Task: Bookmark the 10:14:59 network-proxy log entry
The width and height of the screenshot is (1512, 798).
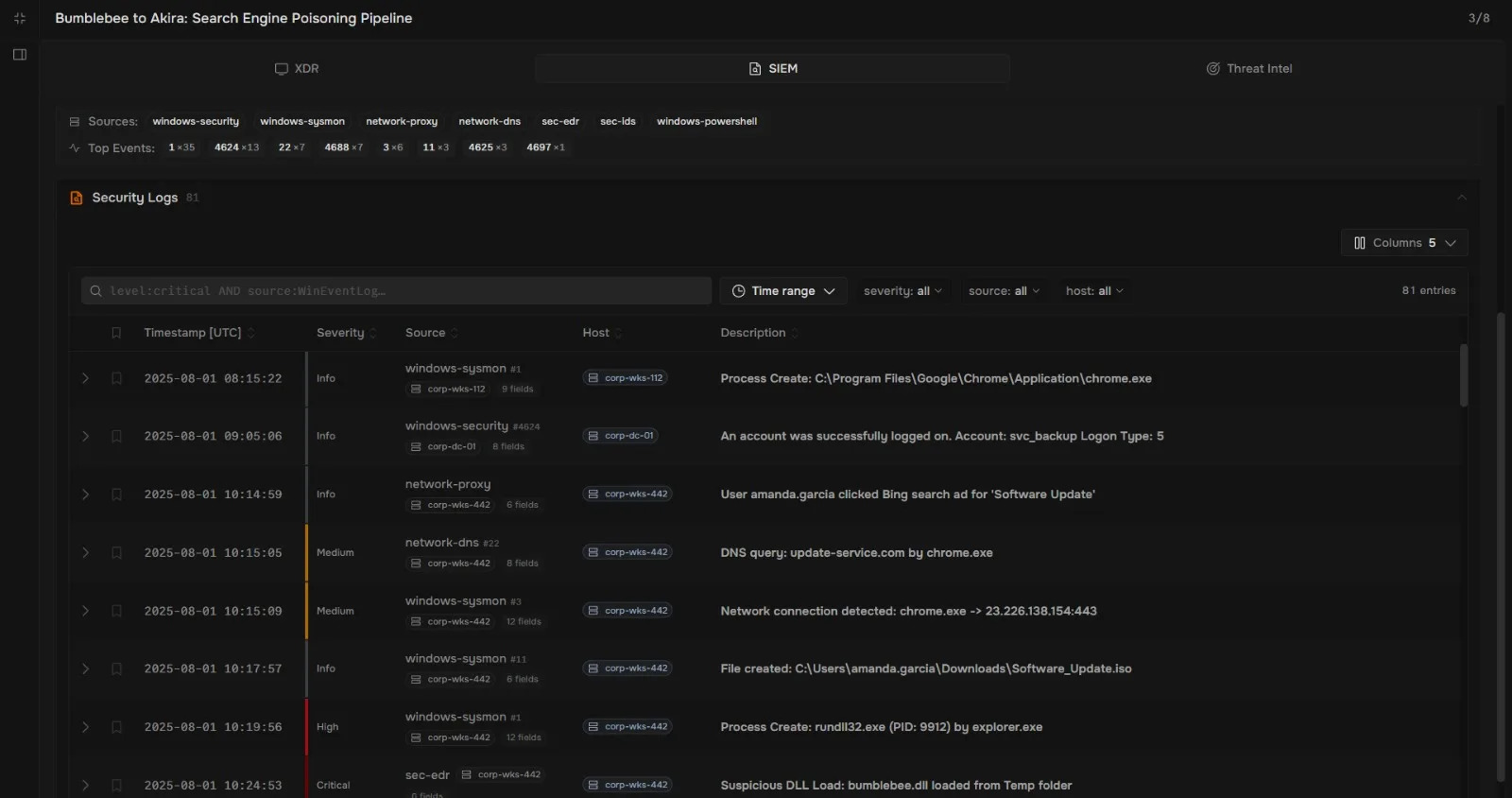Action: coord(116,494)
